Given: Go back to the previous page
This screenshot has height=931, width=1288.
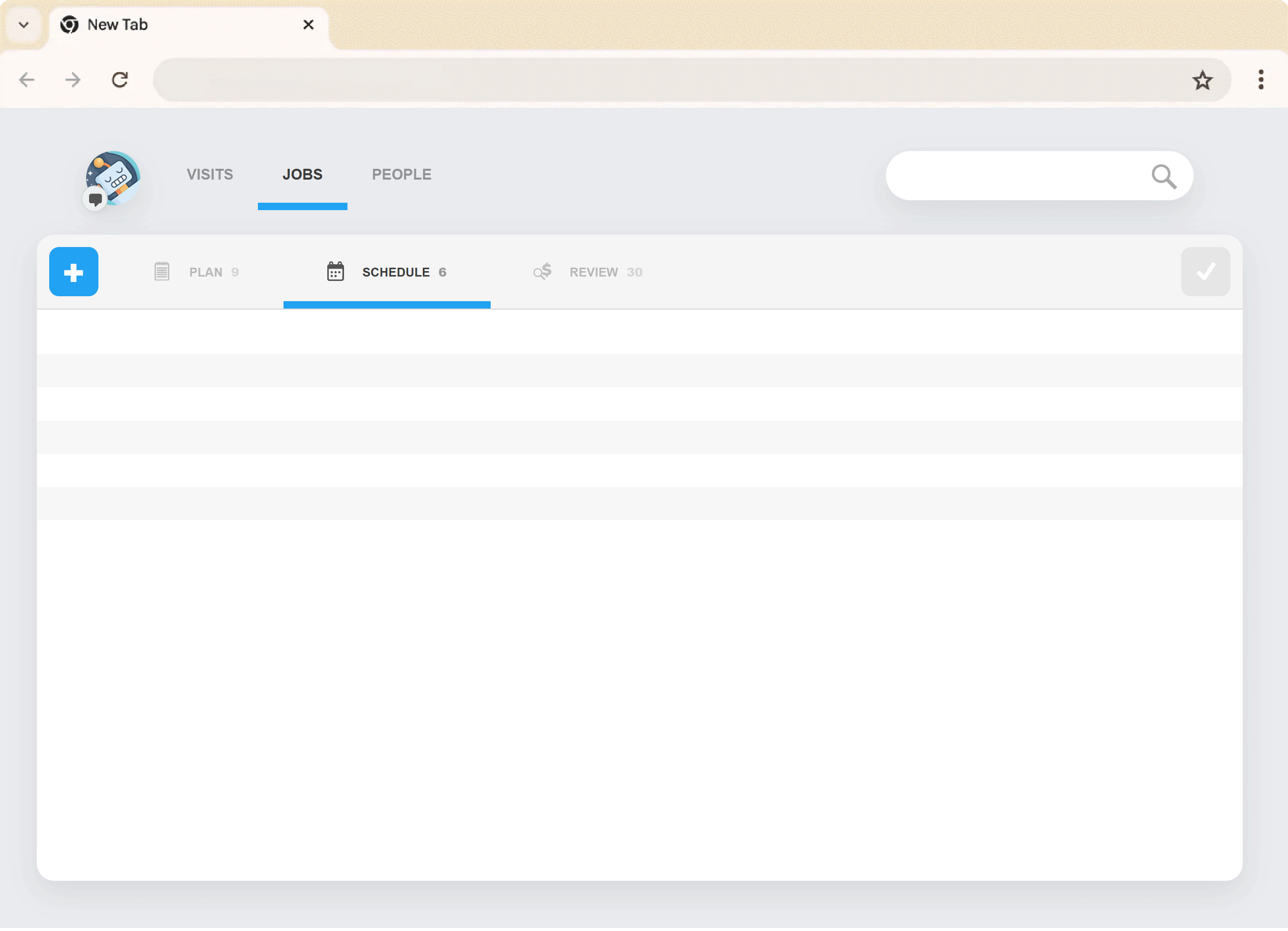Looking at the screenshot, I should pos(27,80).
